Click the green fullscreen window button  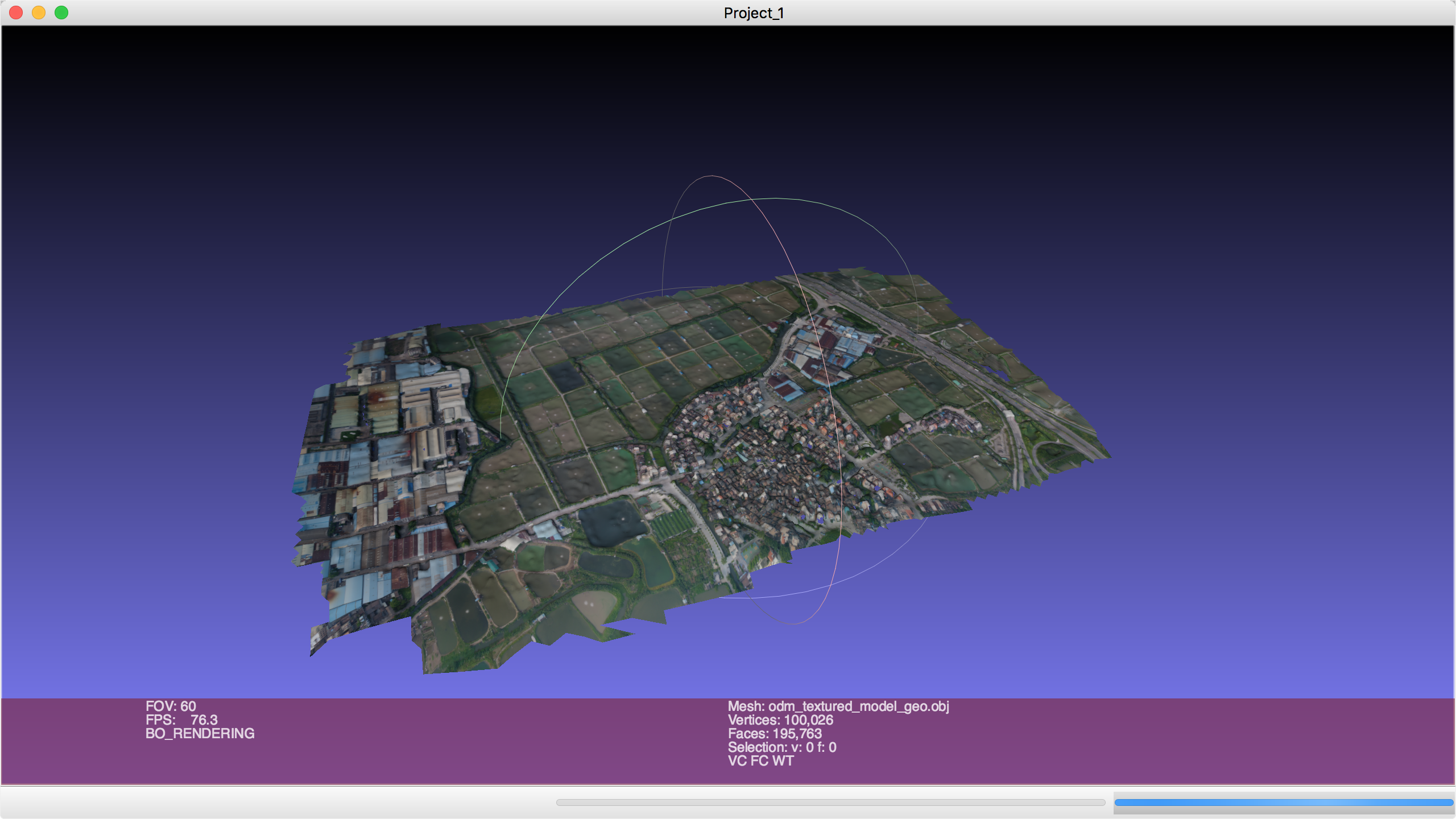(61, 13)
